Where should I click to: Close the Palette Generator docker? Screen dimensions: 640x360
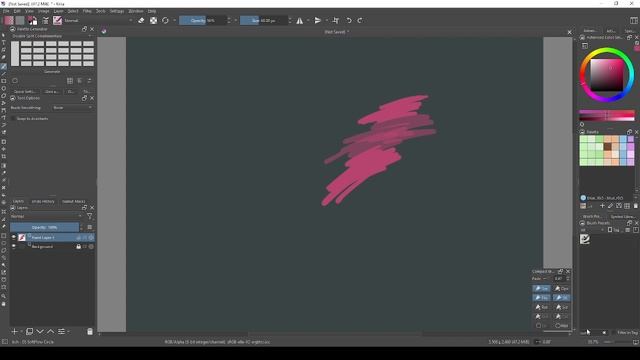point(92,29)
